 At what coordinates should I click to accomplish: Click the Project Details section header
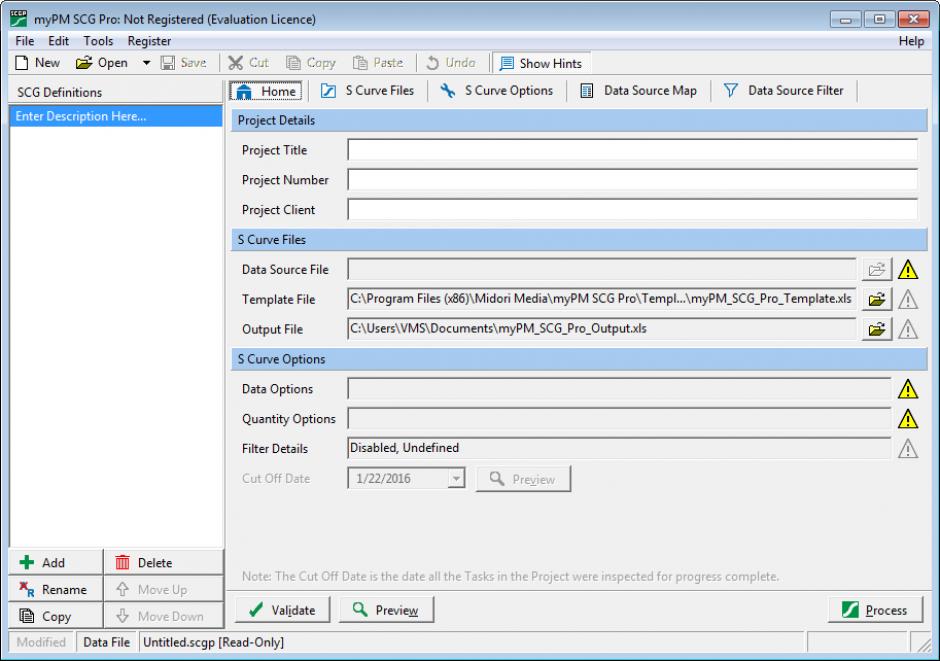click(x=579, y=120)
